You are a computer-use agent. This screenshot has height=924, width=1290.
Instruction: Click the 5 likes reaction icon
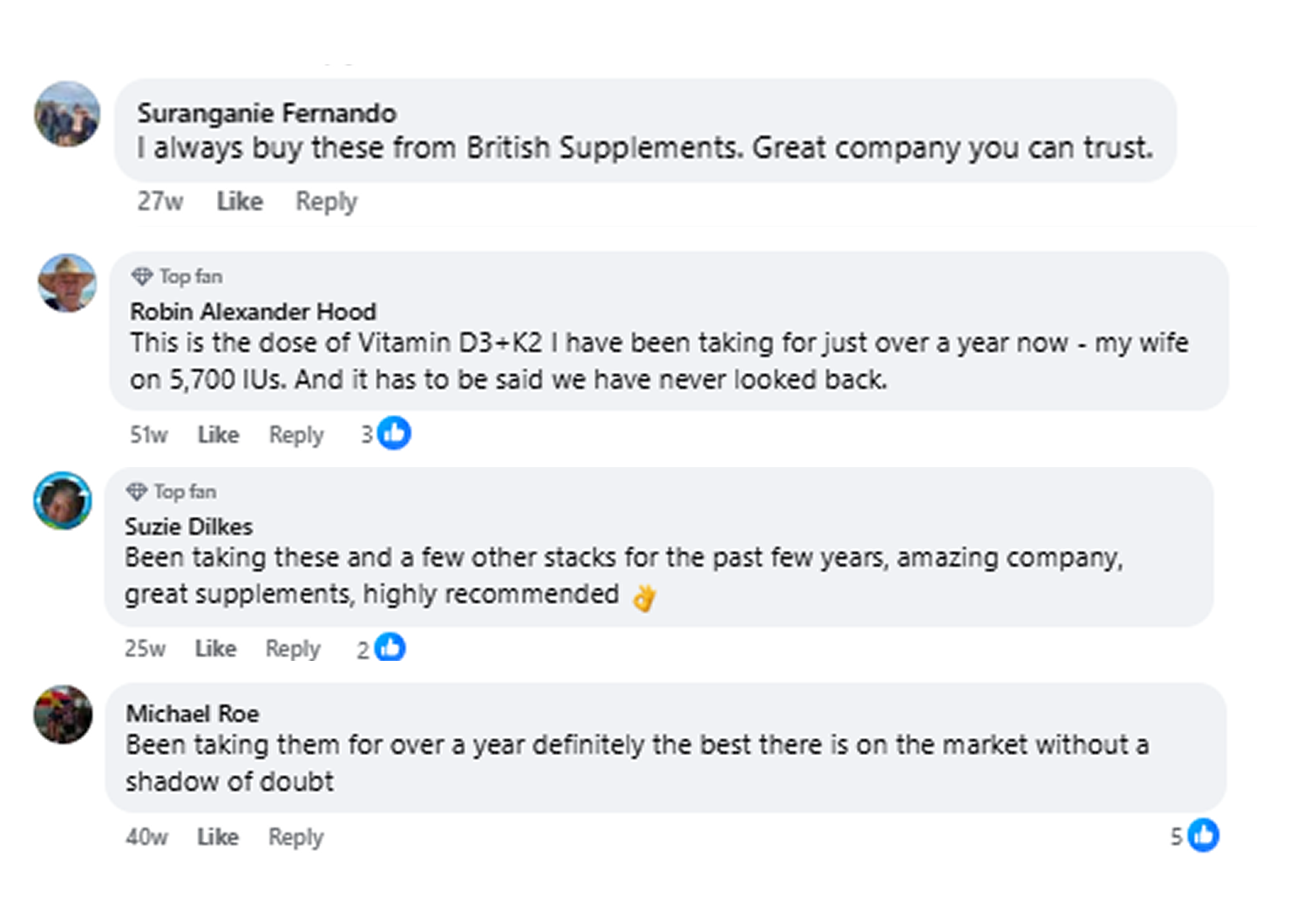click(1203, 835)
